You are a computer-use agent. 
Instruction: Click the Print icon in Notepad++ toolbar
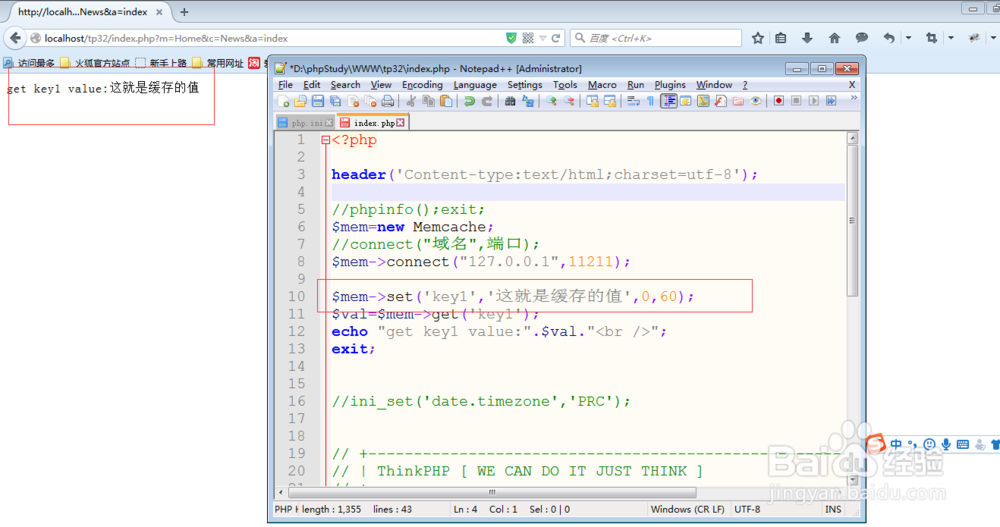[387, 101]
